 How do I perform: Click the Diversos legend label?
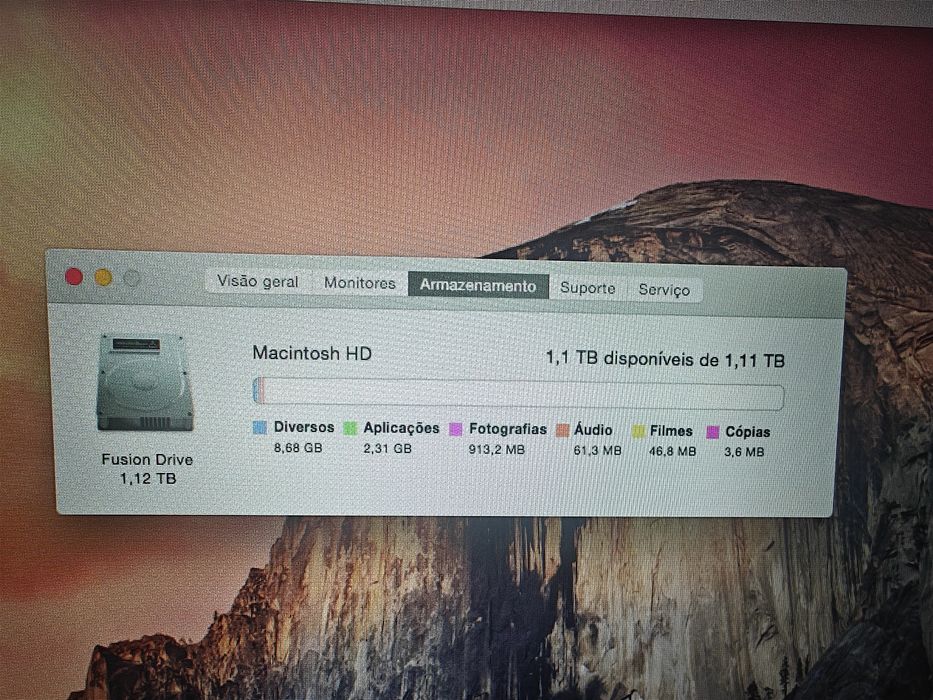304,427
